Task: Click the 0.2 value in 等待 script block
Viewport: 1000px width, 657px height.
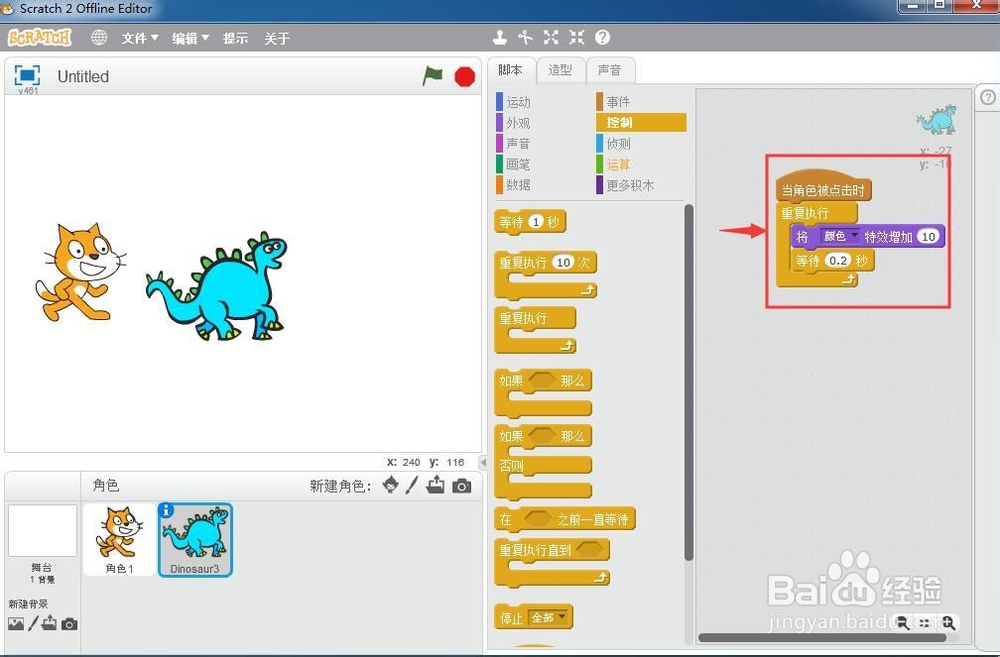Action: click(x=837, y=260)
